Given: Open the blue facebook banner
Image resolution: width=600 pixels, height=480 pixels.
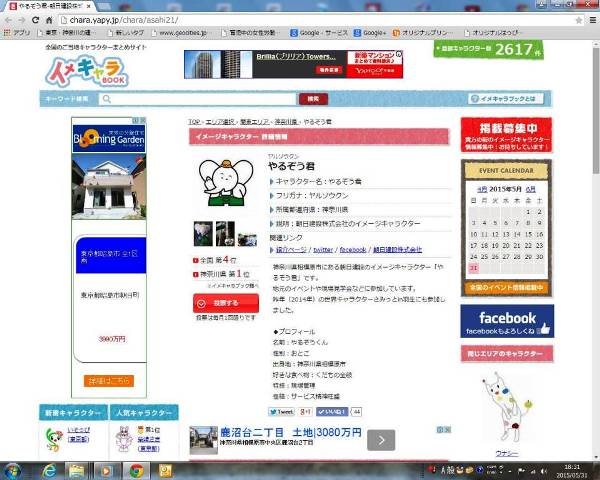Looking at the screenshot, I should click(x=507, y=322).
